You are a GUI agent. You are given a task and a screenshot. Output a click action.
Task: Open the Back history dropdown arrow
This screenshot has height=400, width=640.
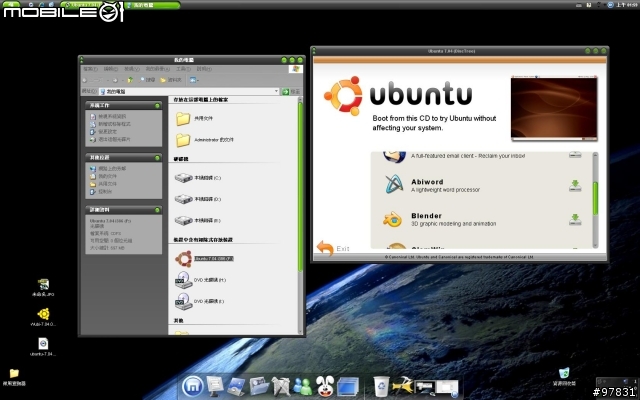tap(108, 80)
